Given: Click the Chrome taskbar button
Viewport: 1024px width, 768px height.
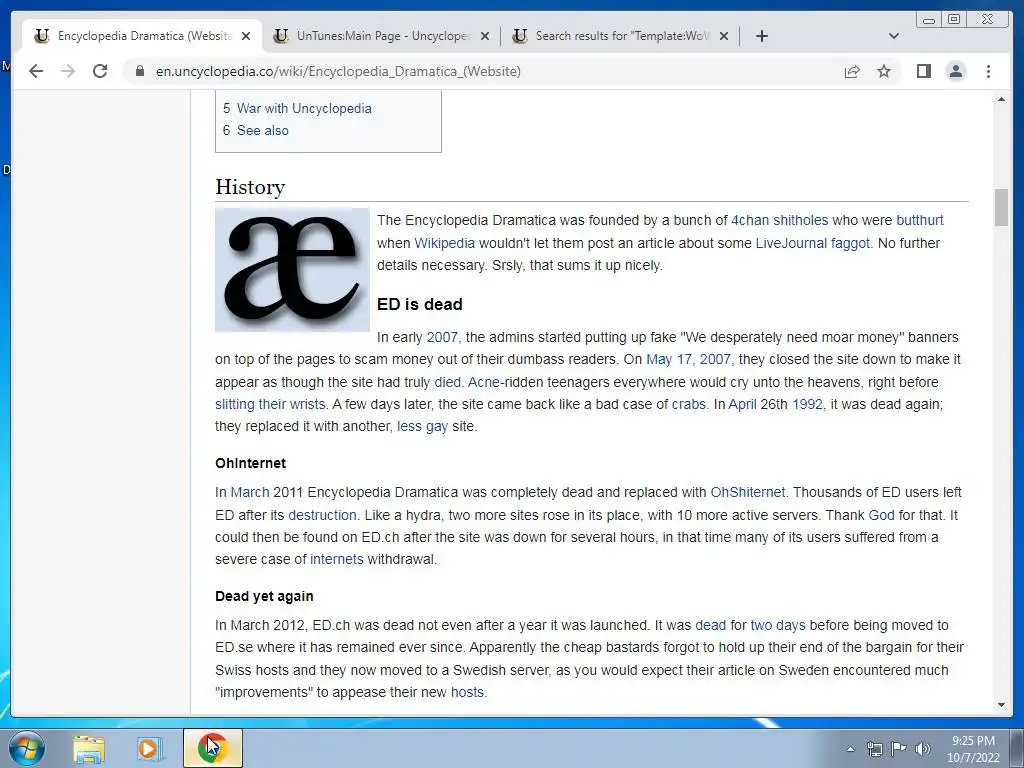Looking at the screenshot, I should [212, 748].
